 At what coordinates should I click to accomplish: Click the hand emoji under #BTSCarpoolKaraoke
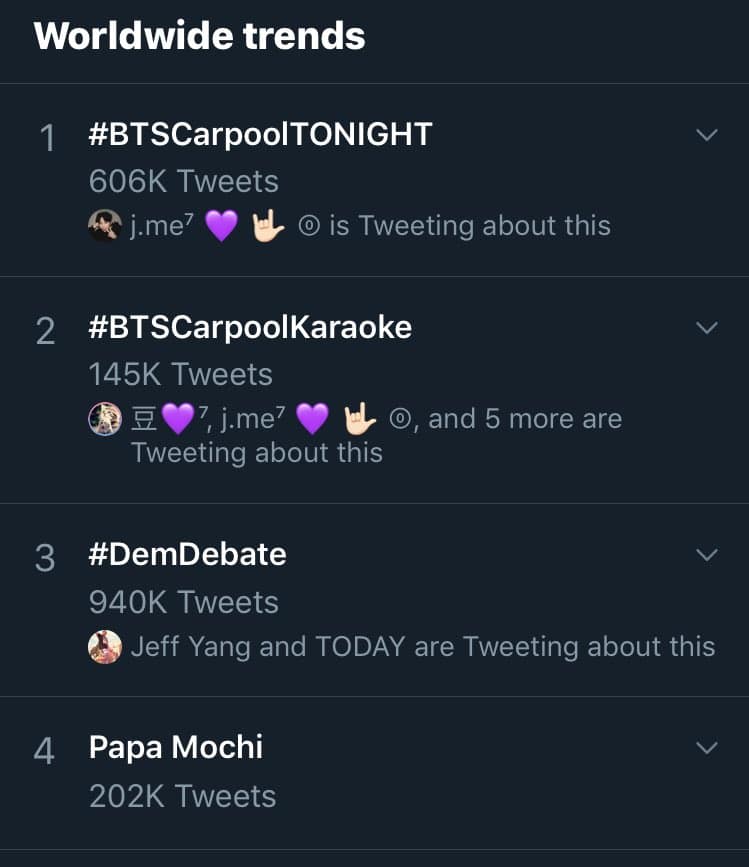click(358, 420)
